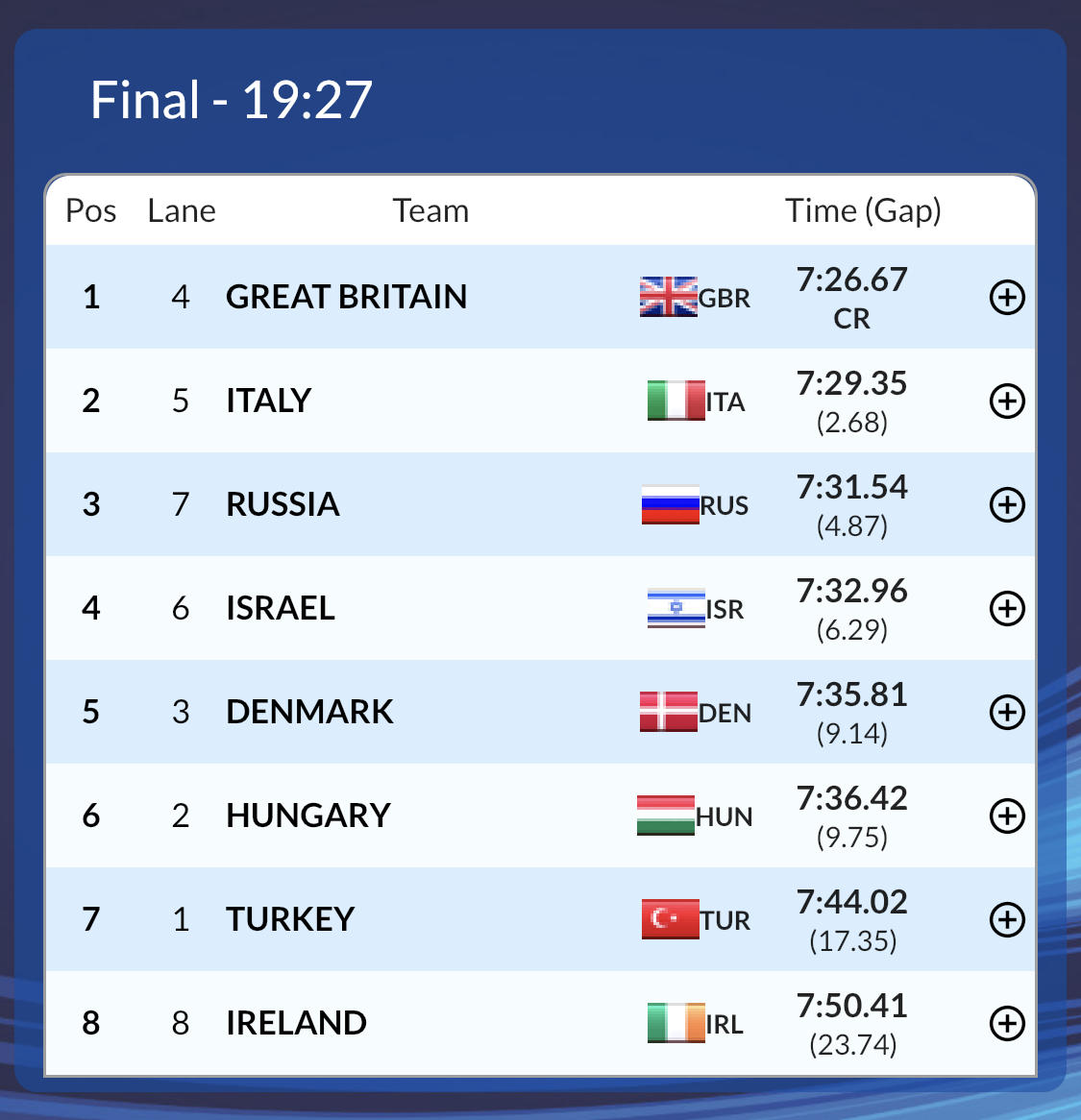
Task: Expand Russia split times plus icon
Action: (1007, 505)
